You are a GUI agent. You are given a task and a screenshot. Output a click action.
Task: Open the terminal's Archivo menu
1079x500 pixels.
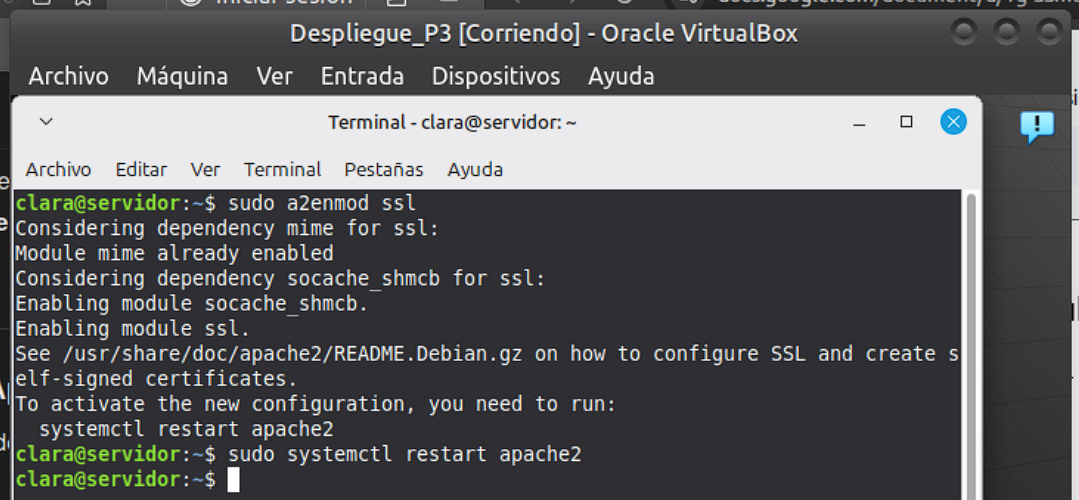click(x=58, y=169)
